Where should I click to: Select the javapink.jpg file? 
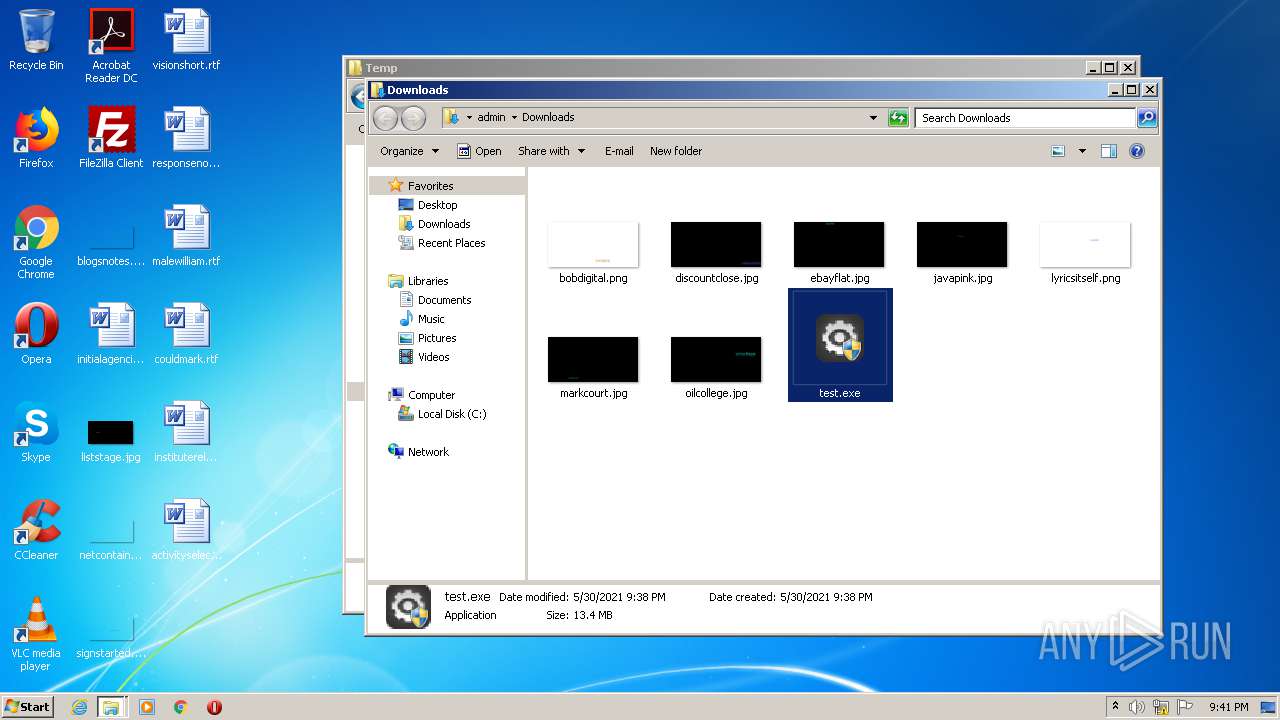coord(962,253)
